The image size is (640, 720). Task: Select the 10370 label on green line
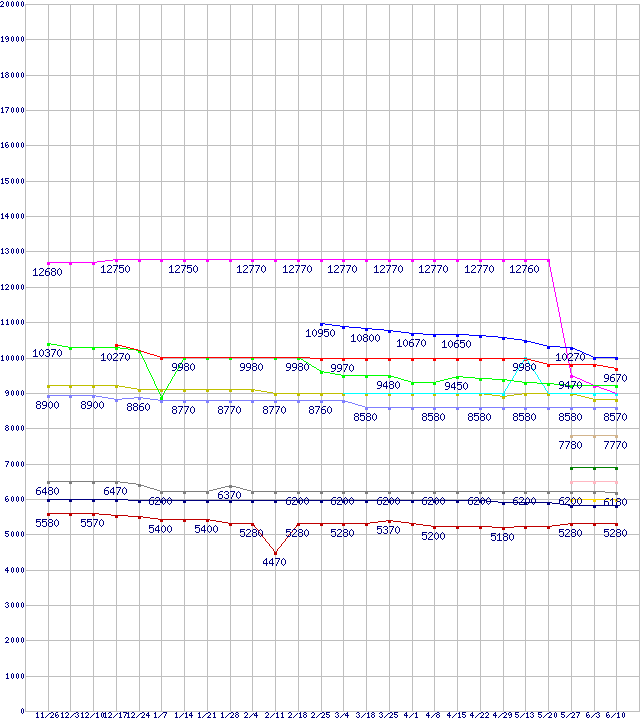click(48, 354)
